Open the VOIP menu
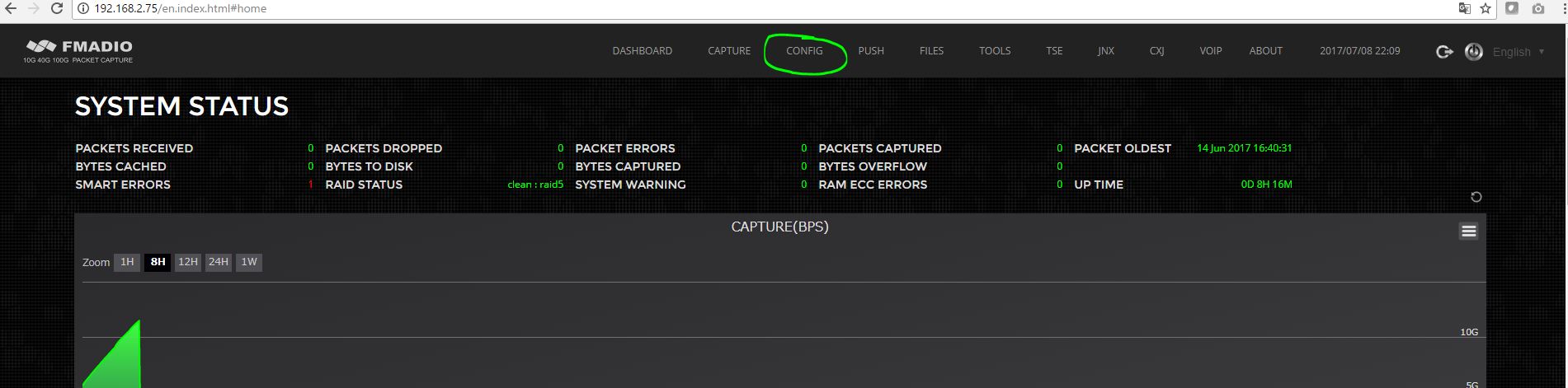Screen dimensions: 1568x388 click(x=1211, y=51)
